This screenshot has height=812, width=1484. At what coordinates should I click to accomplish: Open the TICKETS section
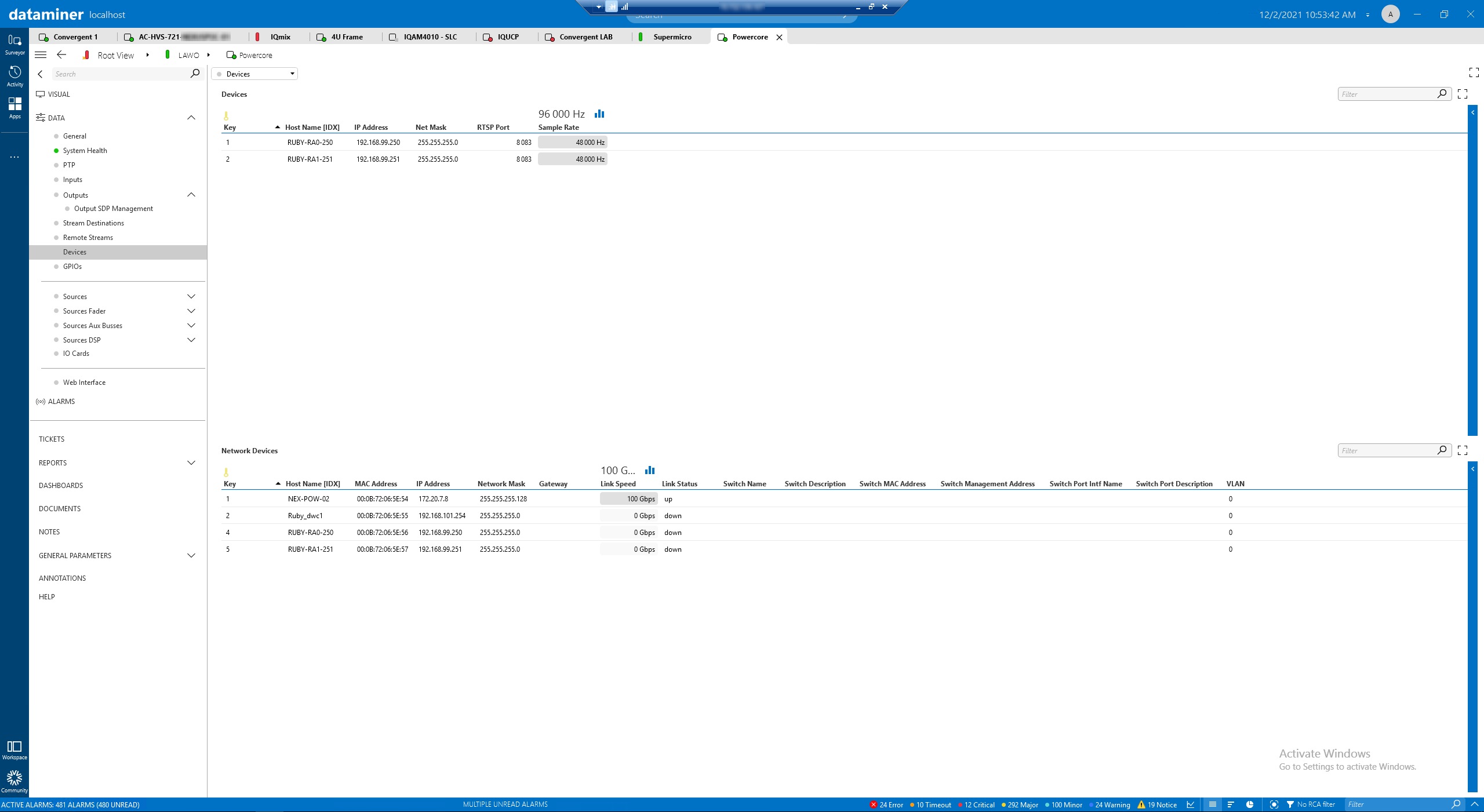click(52, 439)
